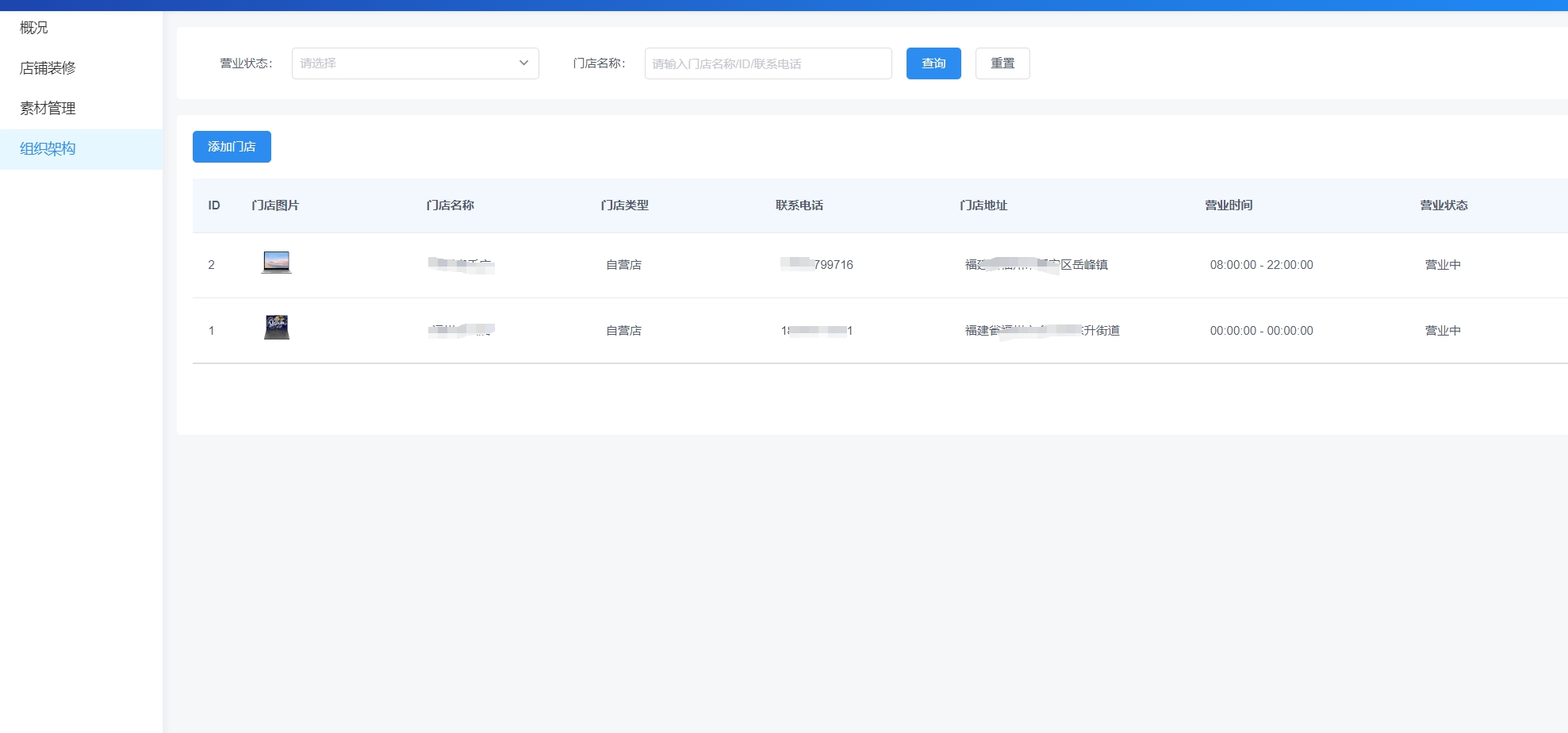1568x733 pixels.
Task: Click the 营业时间 column header
Action: pos(1229,205)
